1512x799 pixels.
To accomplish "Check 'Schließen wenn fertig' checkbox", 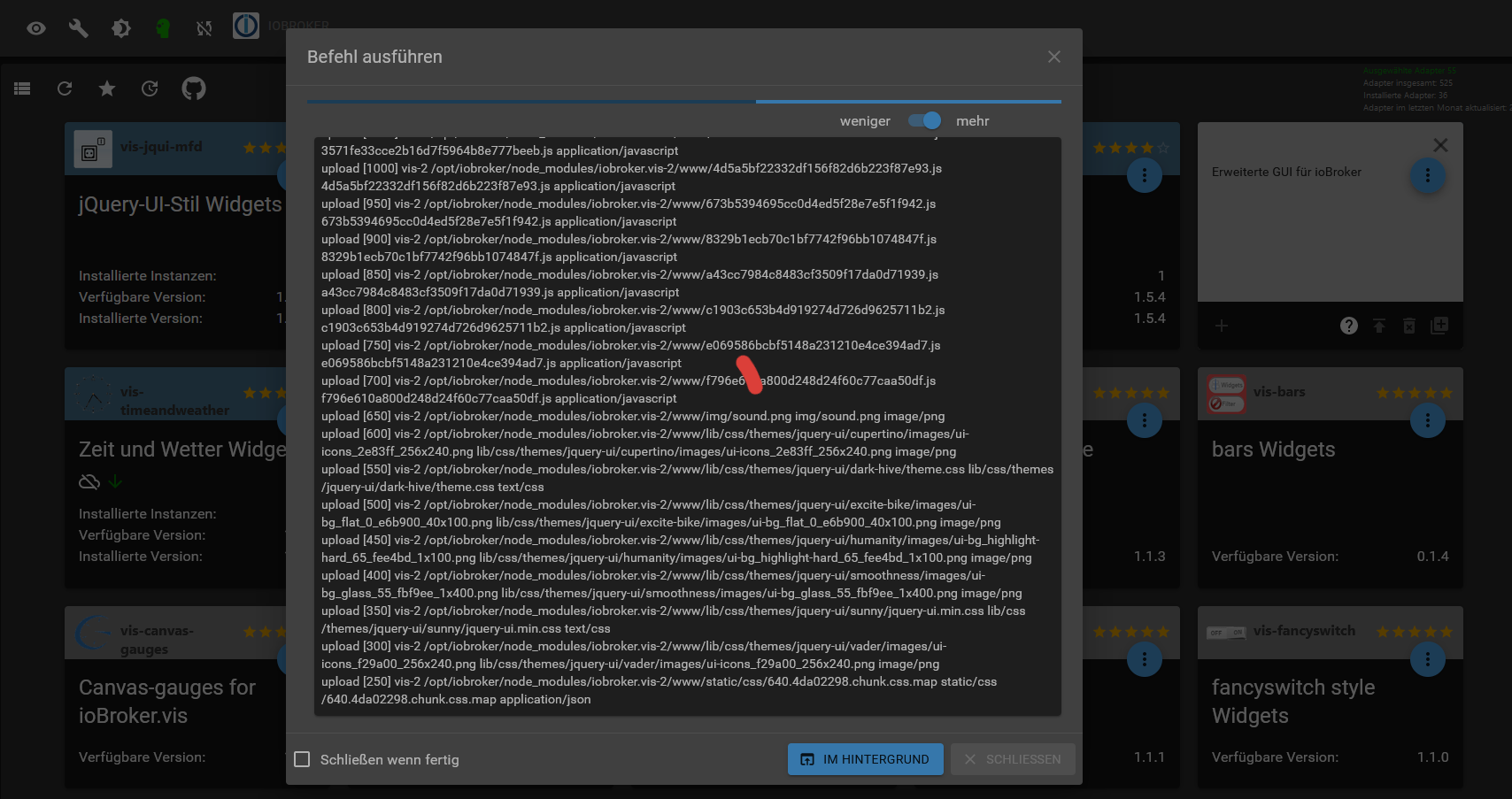I will (x=302, y=759).
